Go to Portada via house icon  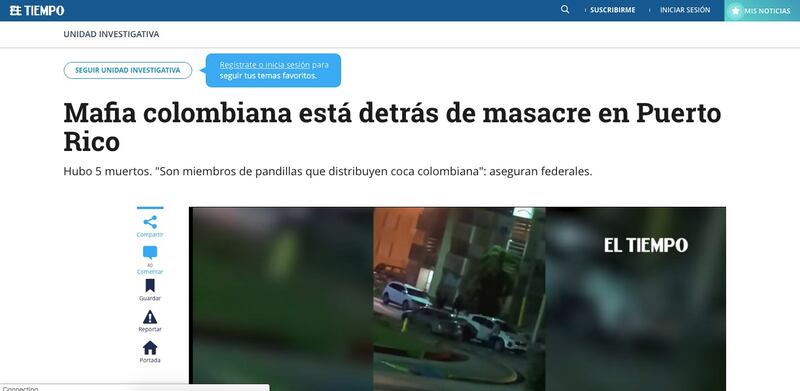(x=150, y=348)
